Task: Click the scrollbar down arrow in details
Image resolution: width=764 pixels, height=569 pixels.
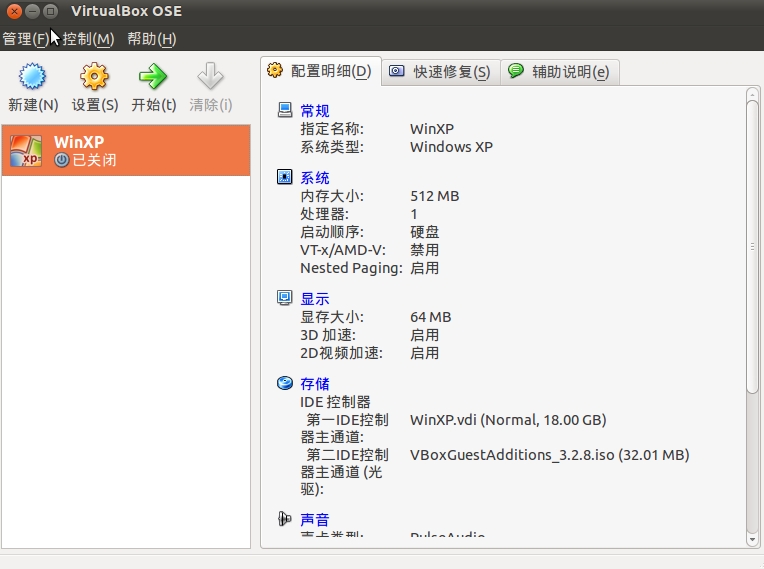Action: [752, 540]
